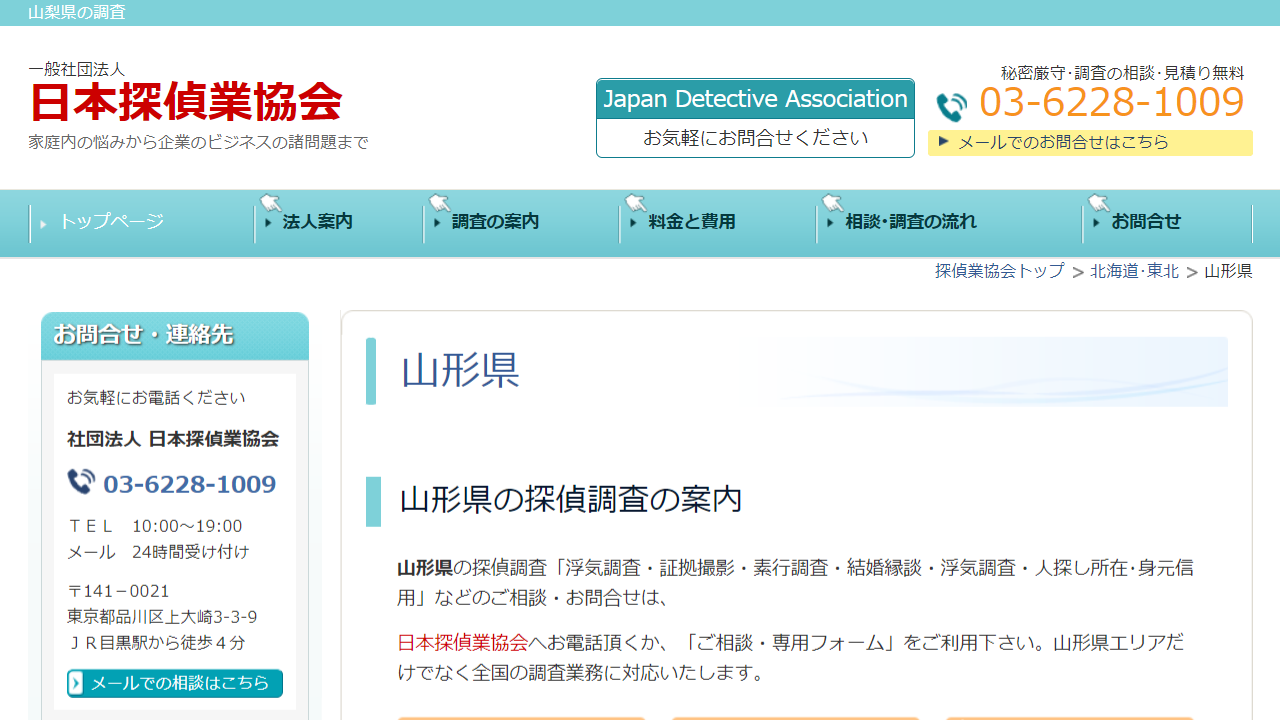Click the hand cursor icon above 相談・調査の流れ
Viewport: 1280px width, 720px height.
(x=829, y=200)
